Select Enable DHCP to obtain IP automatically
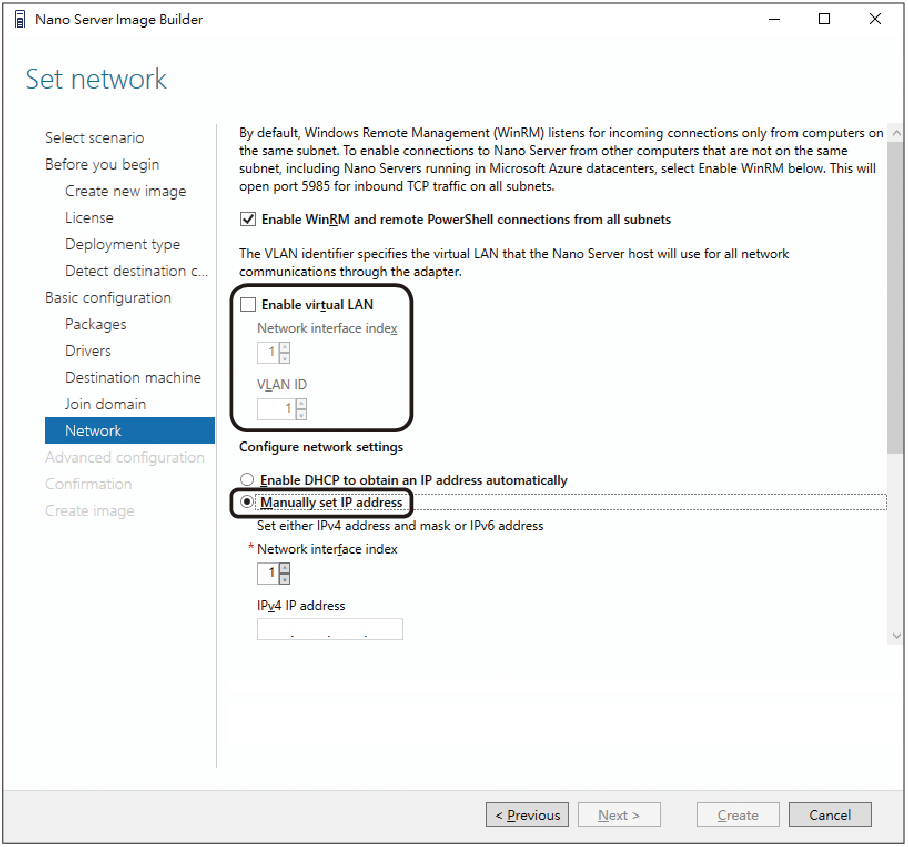The width and height of the screenshot is (908, 847). (247, 480)
